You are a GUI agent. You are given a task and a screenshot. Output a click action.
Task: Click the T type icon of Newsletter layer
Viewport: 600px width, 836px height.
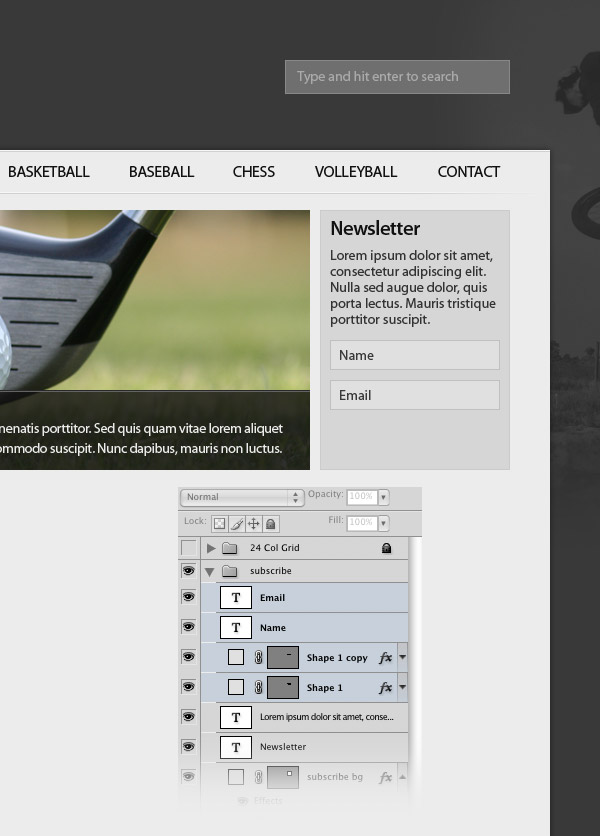[236, 747]
